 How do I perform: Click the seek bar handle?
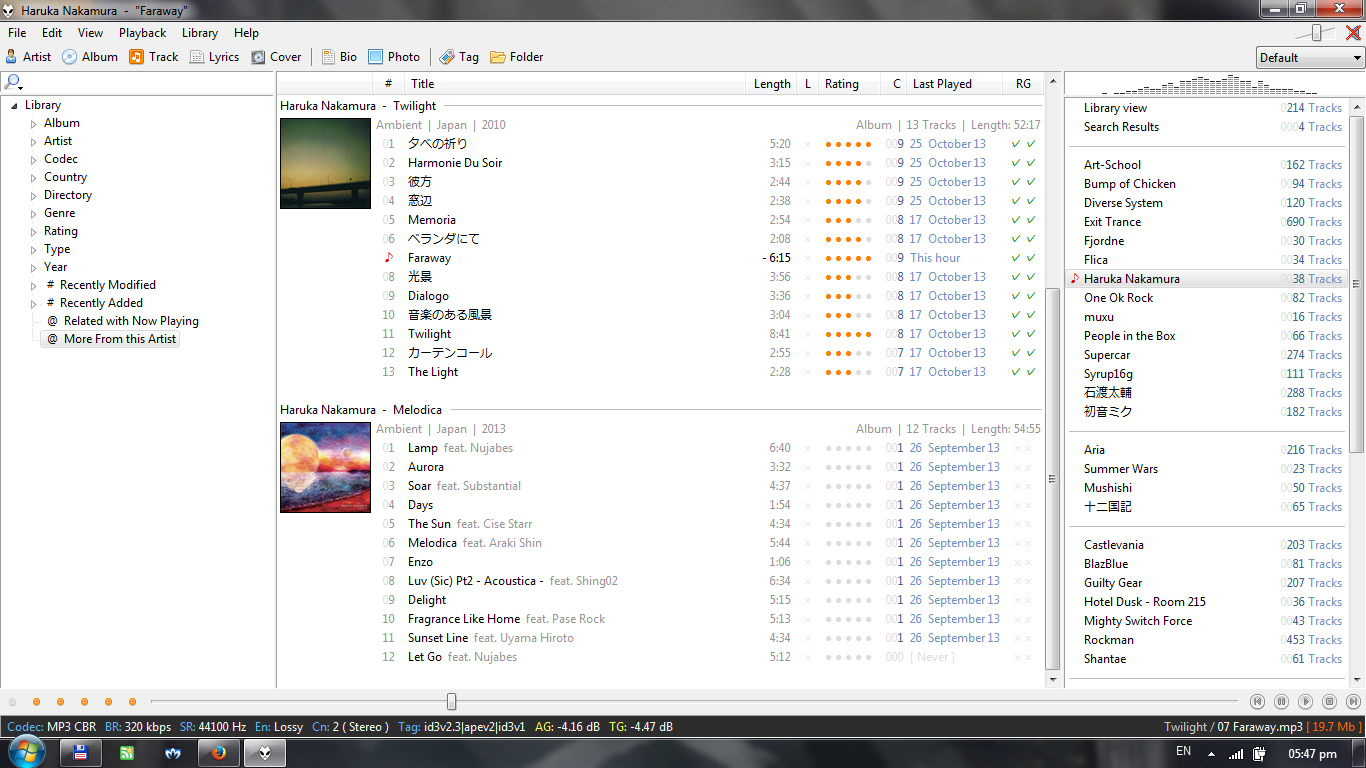click(x=452, y=702)
